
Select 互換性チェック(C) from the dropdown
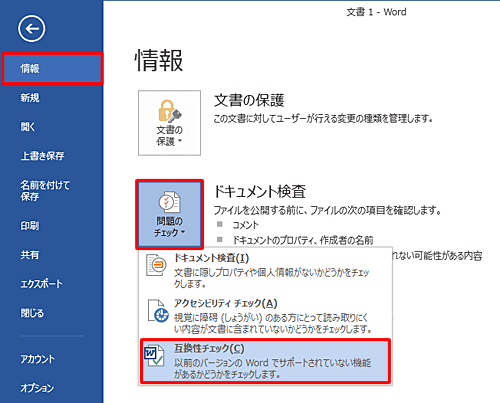(265, 361)
